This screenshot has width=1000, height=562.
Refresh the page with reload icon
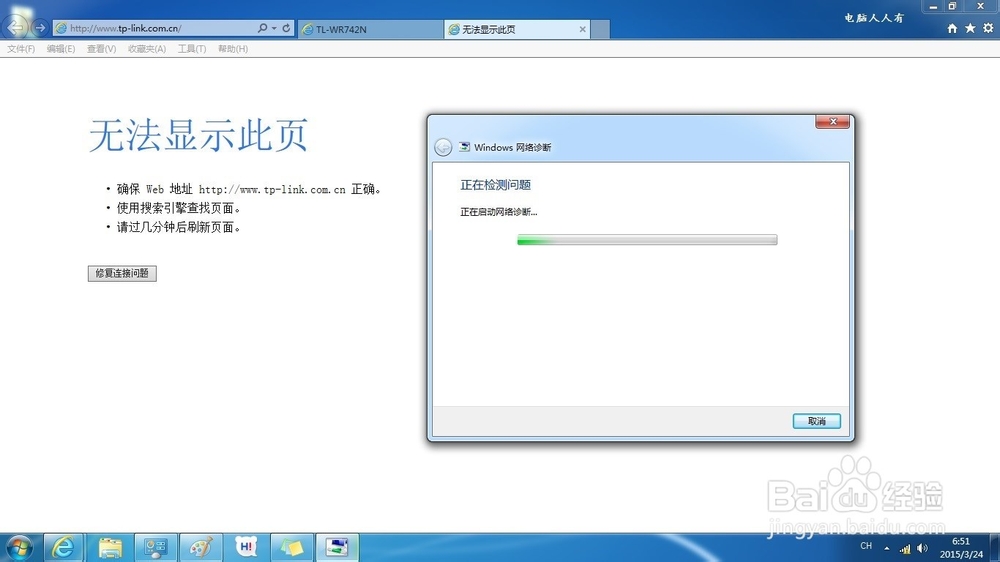(x=286, y=28)
